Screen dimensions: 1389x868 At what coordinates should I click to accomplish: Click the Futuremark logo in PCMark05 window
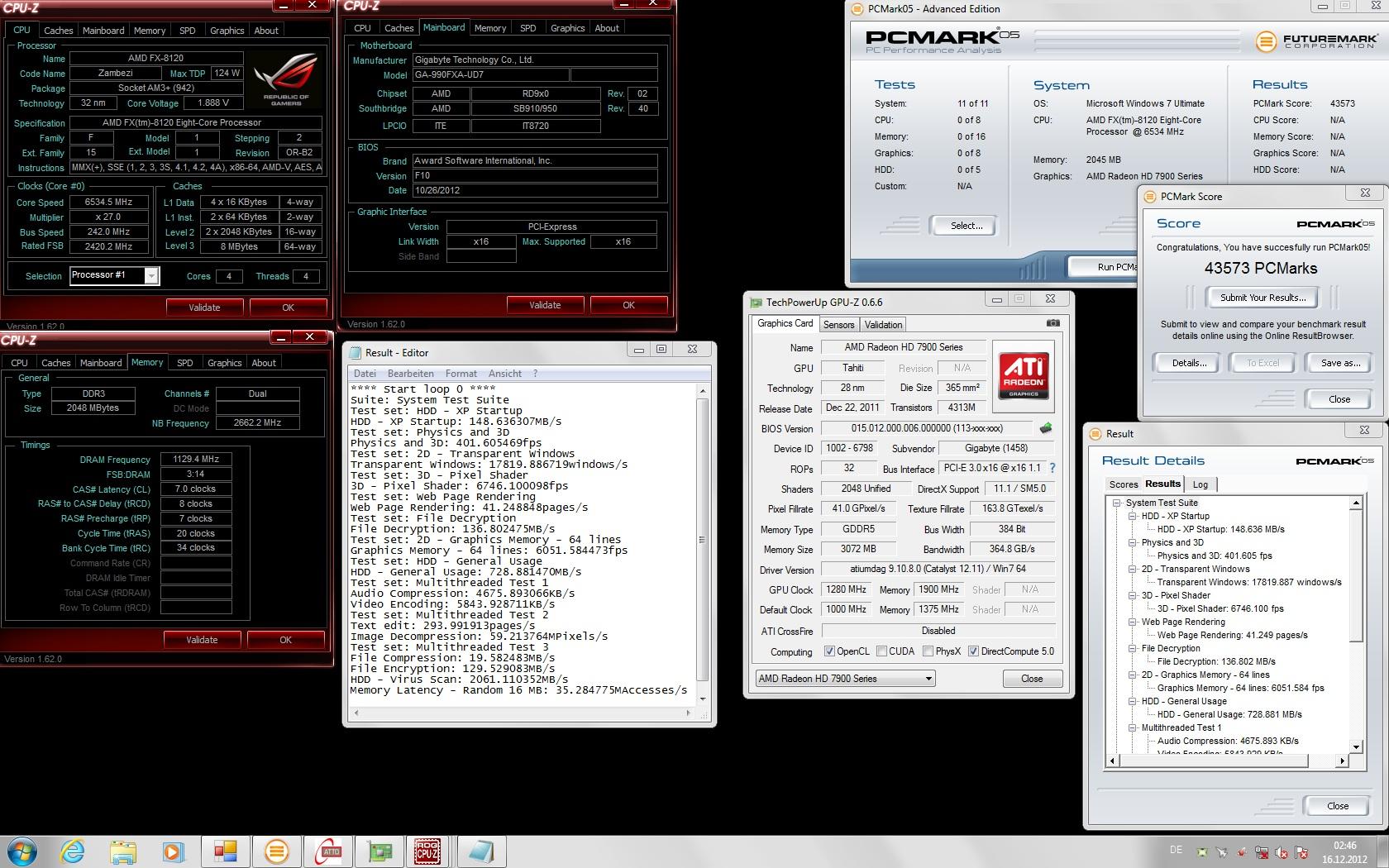click(x=1316, y=41)
